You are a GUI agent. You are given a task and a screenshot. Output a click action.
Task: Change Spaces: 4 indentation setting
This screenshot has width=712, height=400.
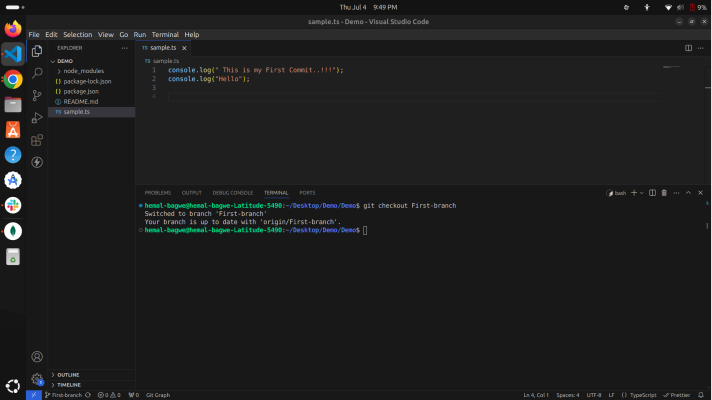pyautogui.click(x=568, y=395)
